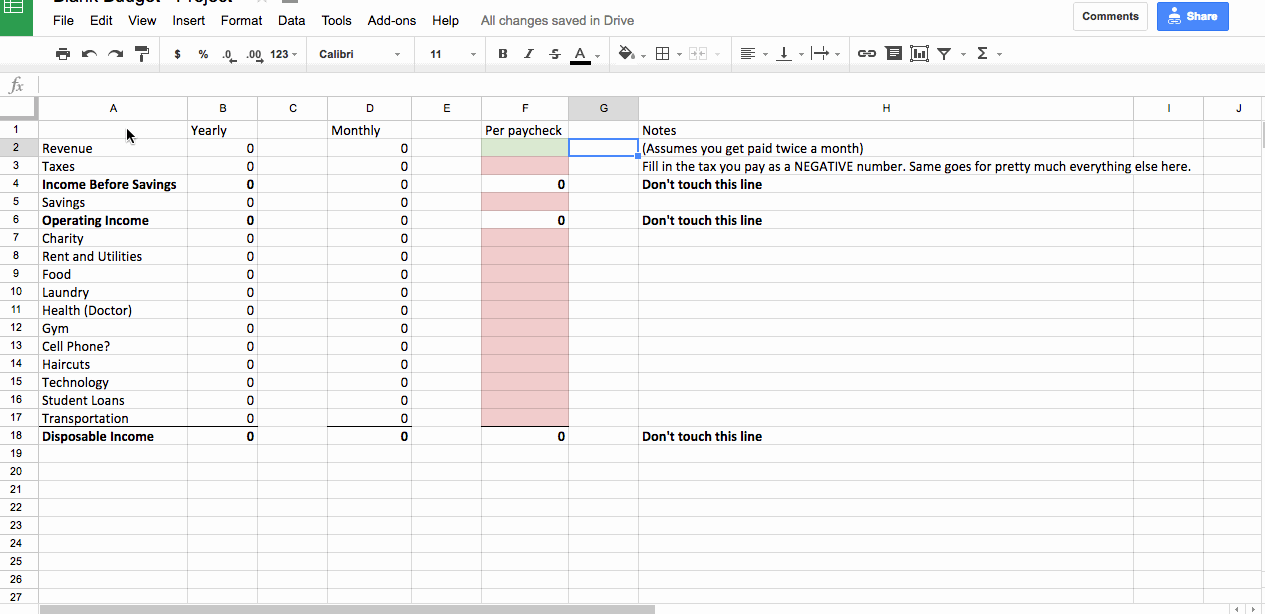Screen dimensions: 1265x614
Task: Open the font size 11 dropdown
Action: point(452,54)
